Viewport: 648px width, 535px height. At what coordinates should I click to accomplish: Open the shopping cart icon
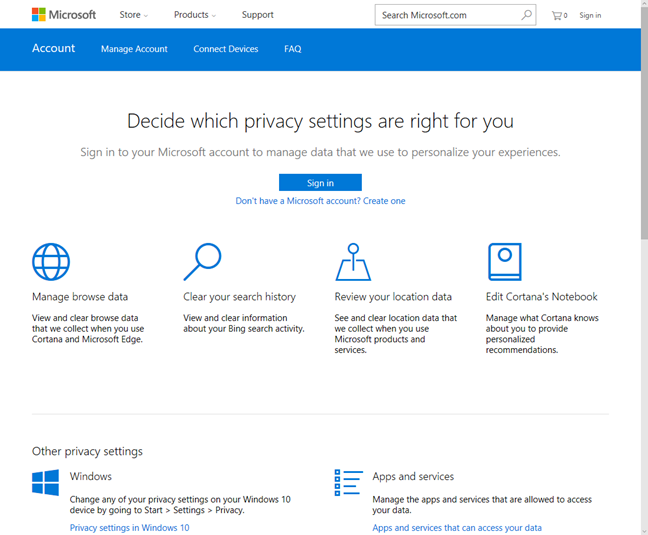[559, 16]
